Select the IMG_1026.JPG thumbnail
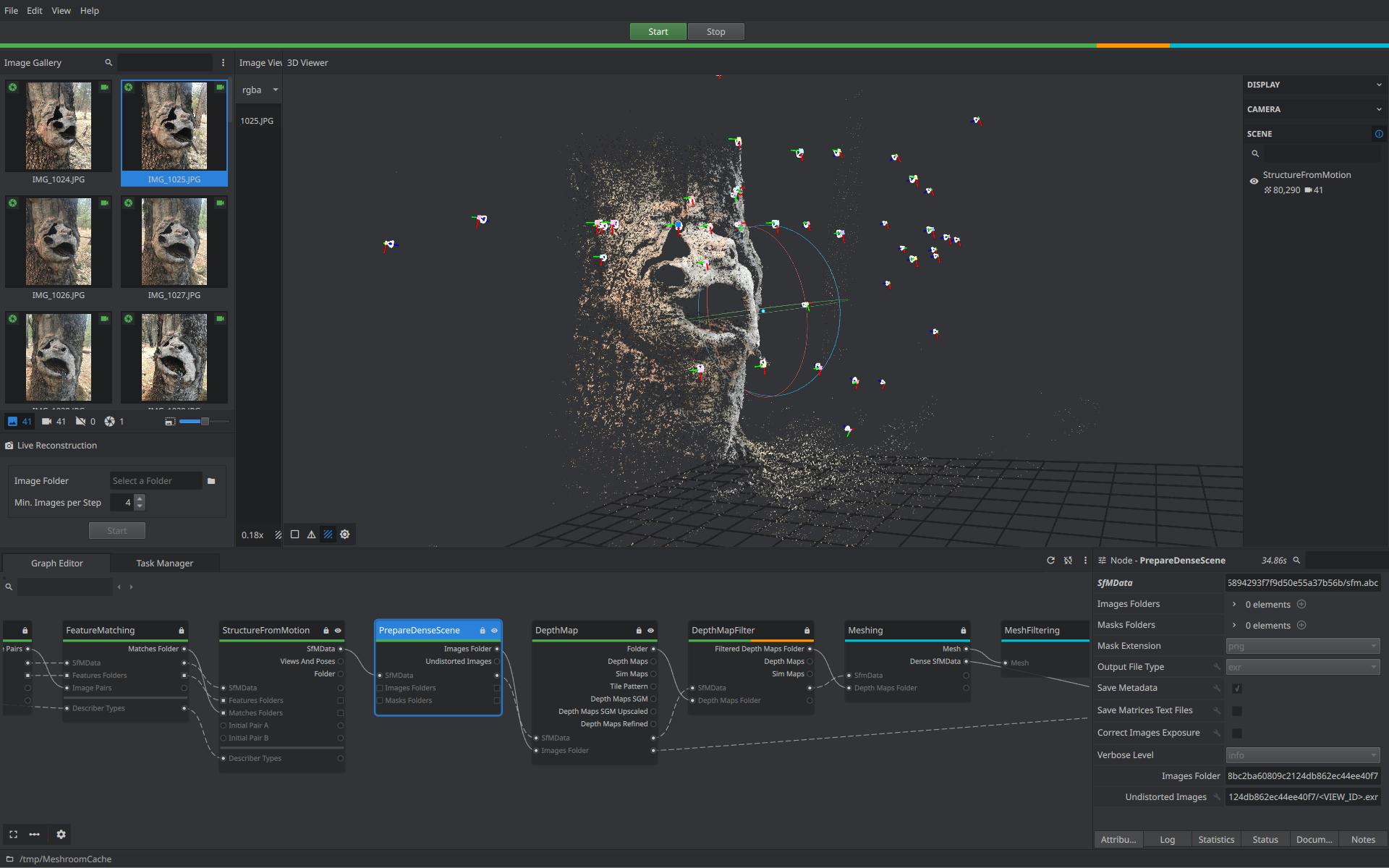The image size is (1389, 868). point(59,242)
